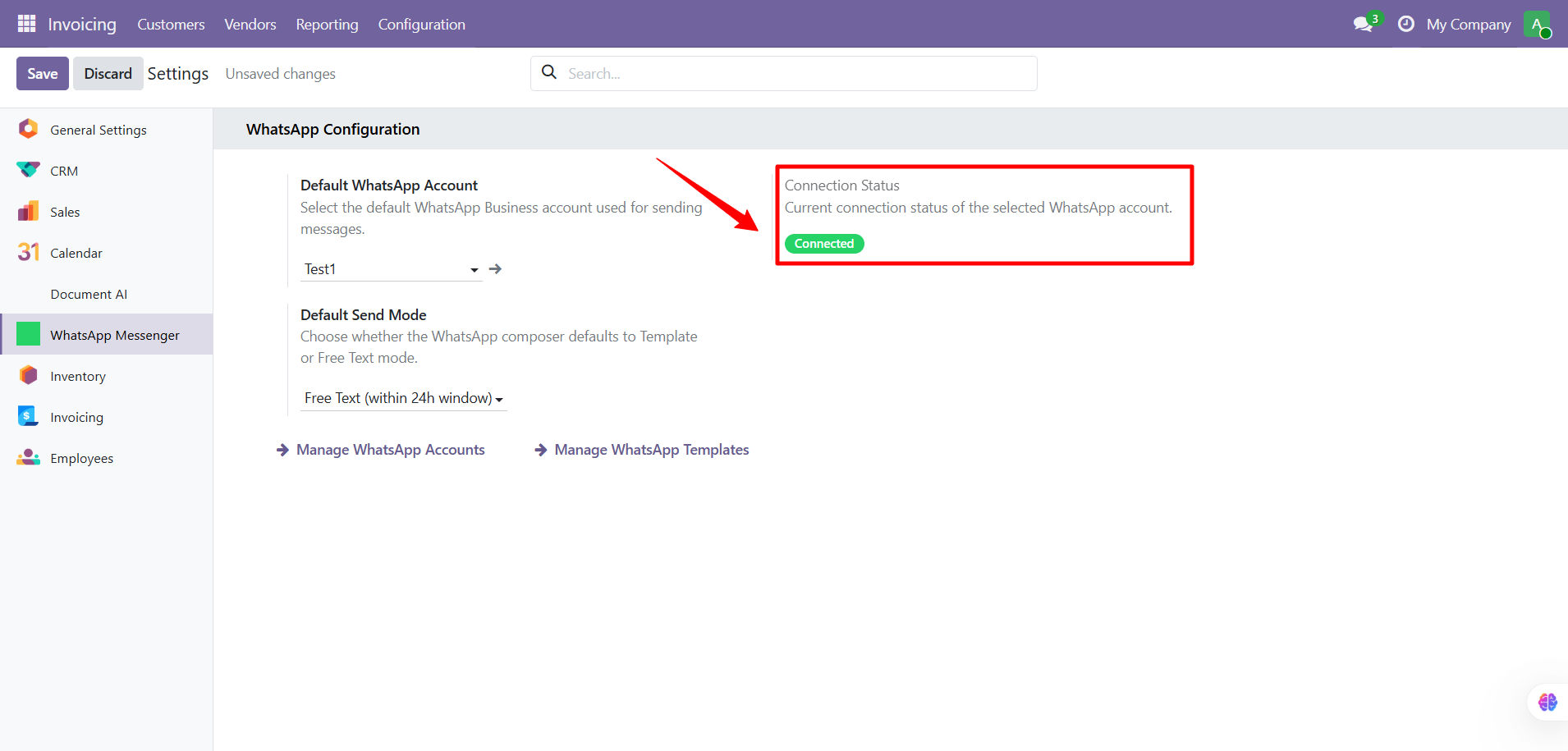Open the Configuration menu
Image resolution: width=1568 pixels, height=751 pixels.
click(421, 24)
